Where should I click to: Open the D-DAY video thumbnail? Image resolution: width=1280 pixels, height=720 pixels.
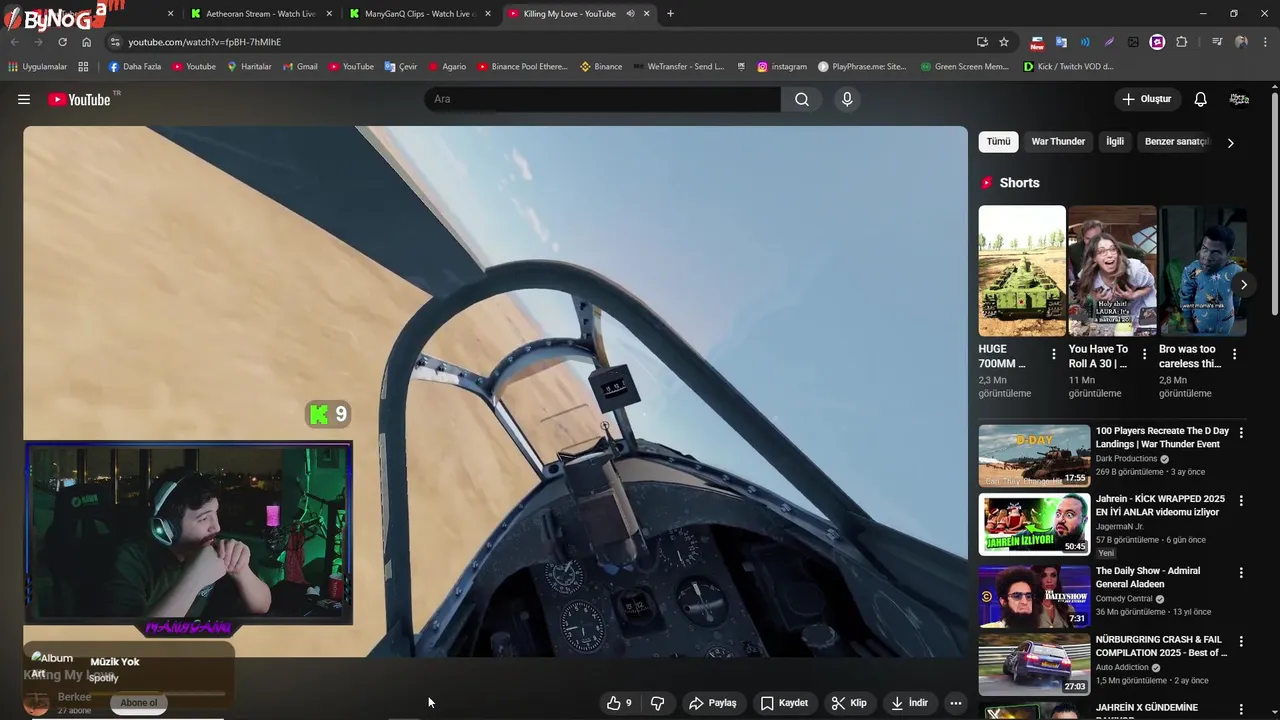[x=1034, y=456]
